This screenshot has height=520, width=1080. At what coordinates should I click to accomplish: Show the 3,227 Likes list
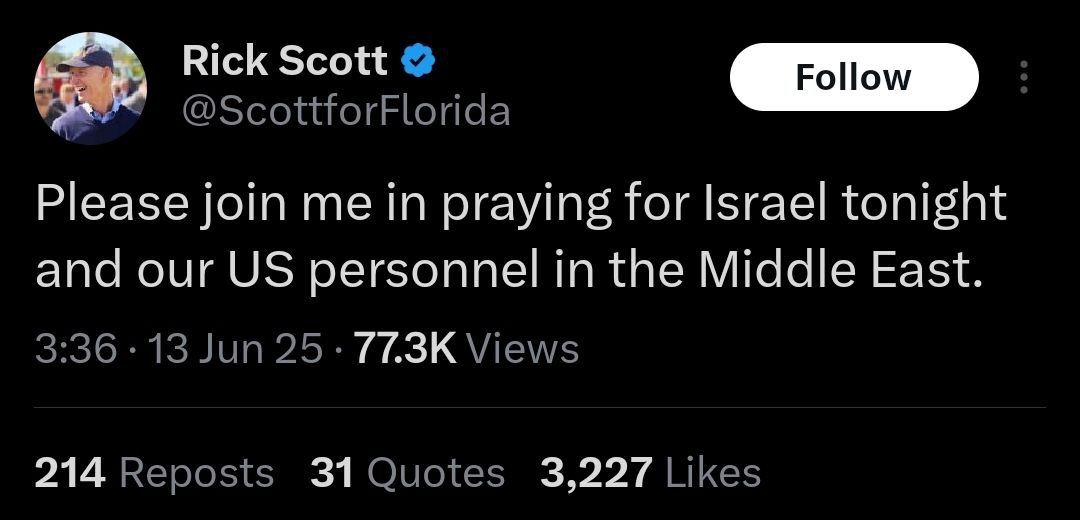point(650,472)
